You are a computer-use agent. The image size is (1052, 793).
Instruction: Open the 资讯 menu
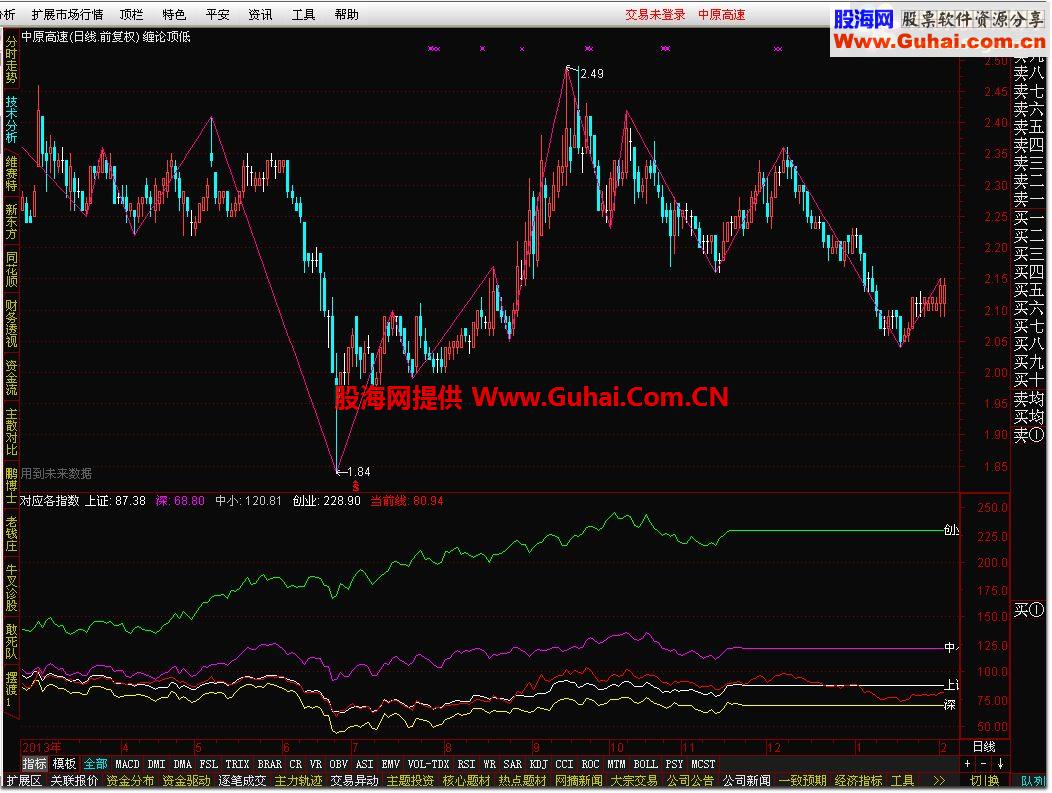point(260,14)
